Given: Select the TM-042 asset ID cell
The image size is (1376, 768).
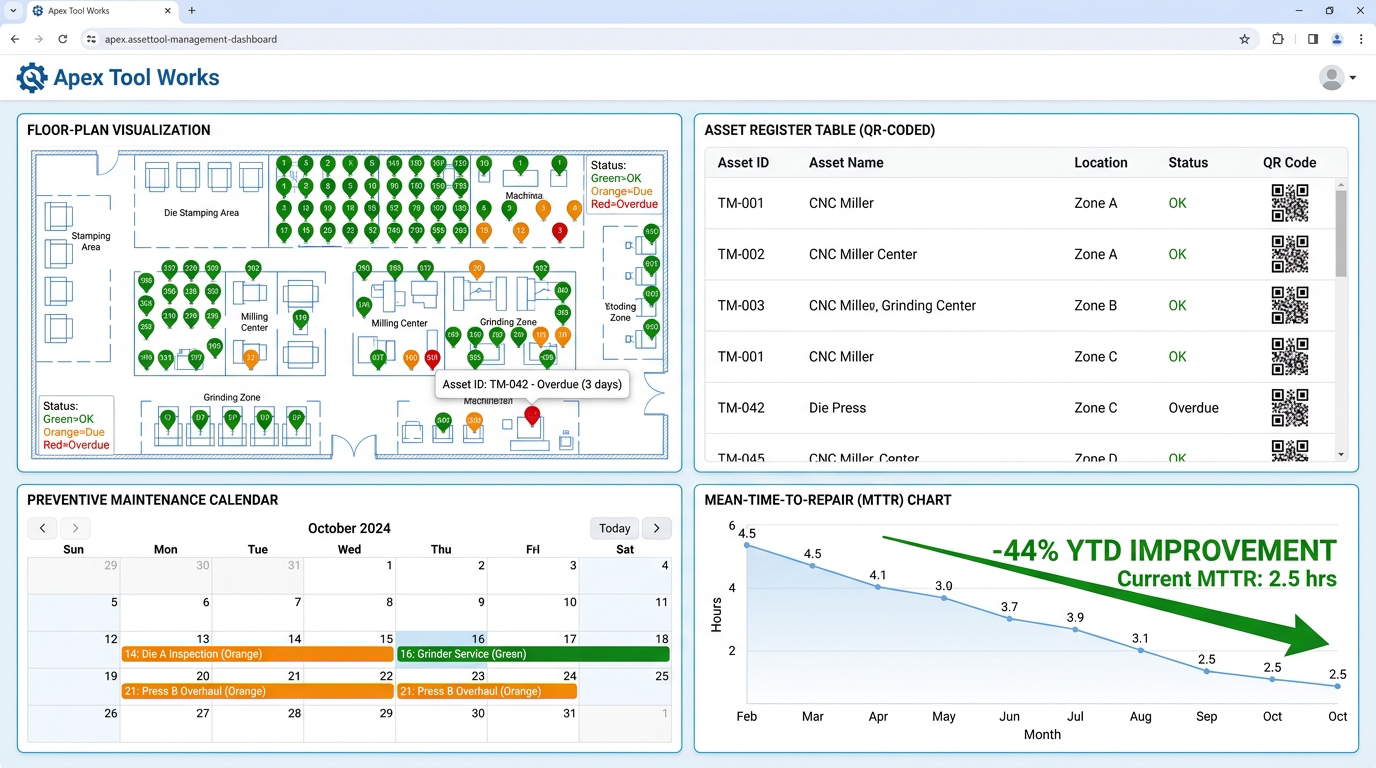Looking at the screenshot, I should coord(741,408).
